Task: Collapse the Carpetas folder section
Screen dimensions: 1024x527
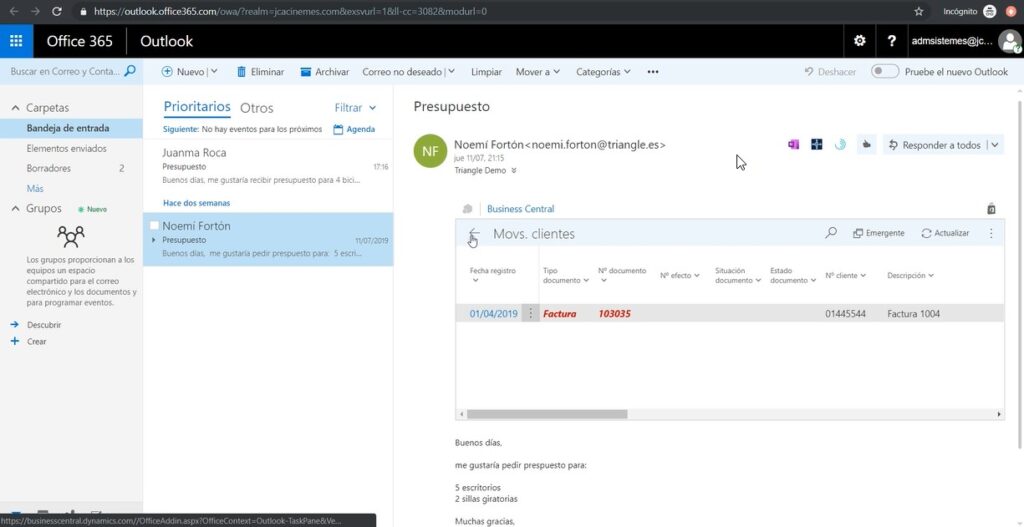Action: 15,108
